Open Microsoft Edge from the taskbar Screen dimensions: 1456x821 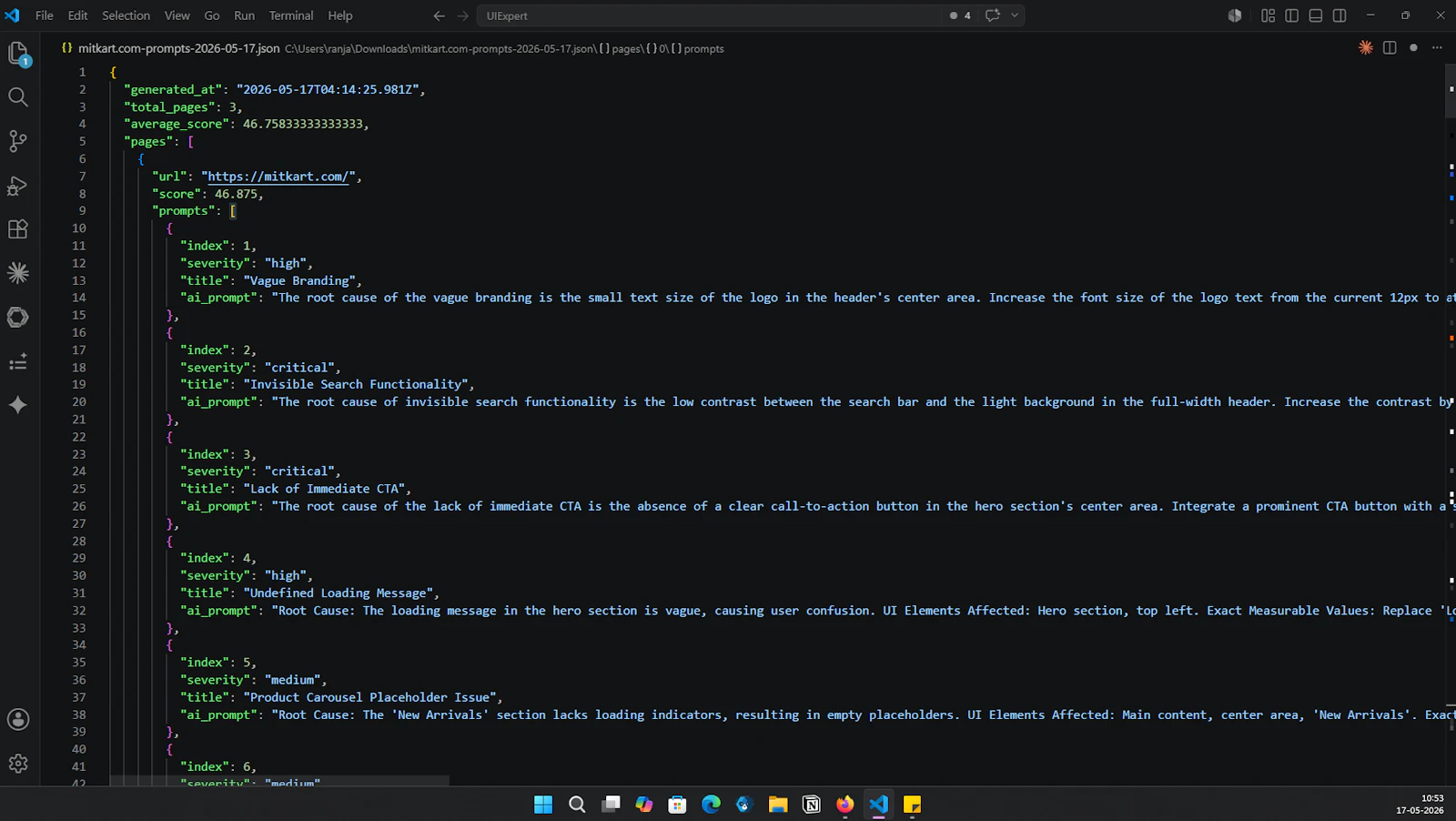[x=711, y=804]
